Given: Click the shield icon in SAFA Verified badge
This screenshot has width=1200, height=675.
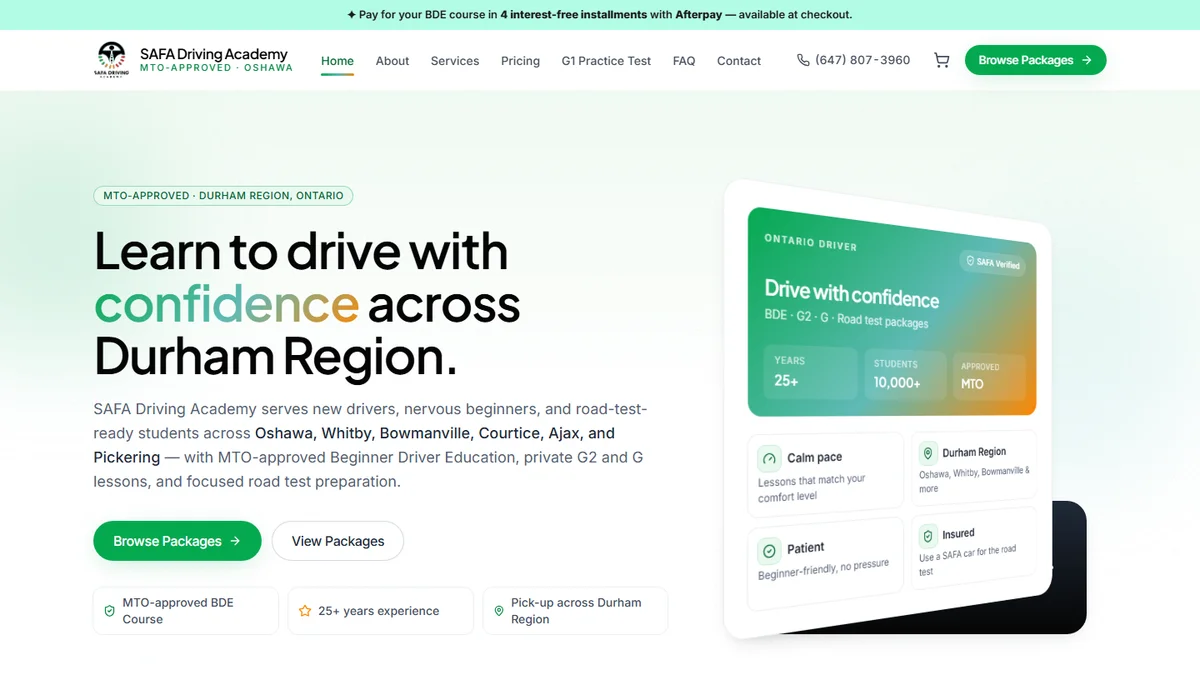Looking at the screenshot, I should point(969,261).
